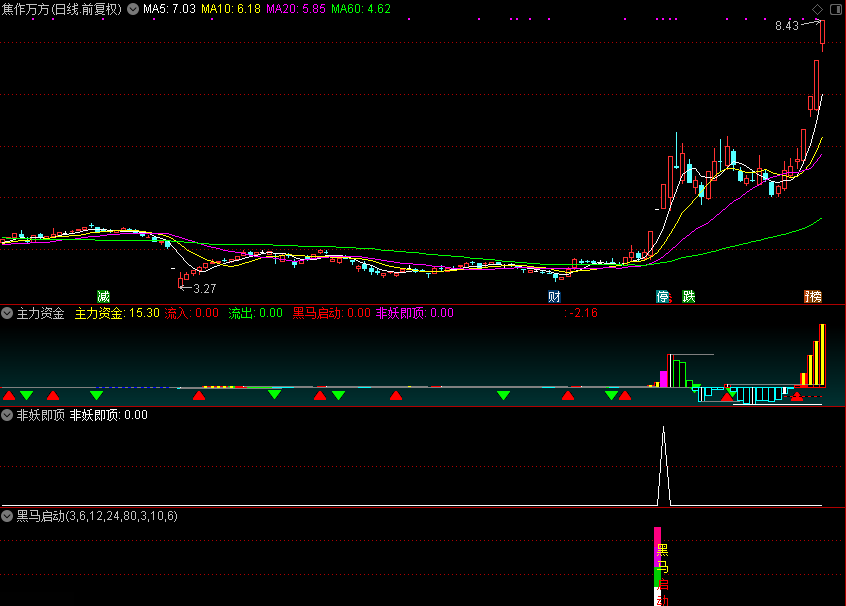Viewport: 846px width, 606px height.
Task: Click the 黑马启动(3,6,12,24,80,3,10,6) parameter label
Action: coord(97,516)
